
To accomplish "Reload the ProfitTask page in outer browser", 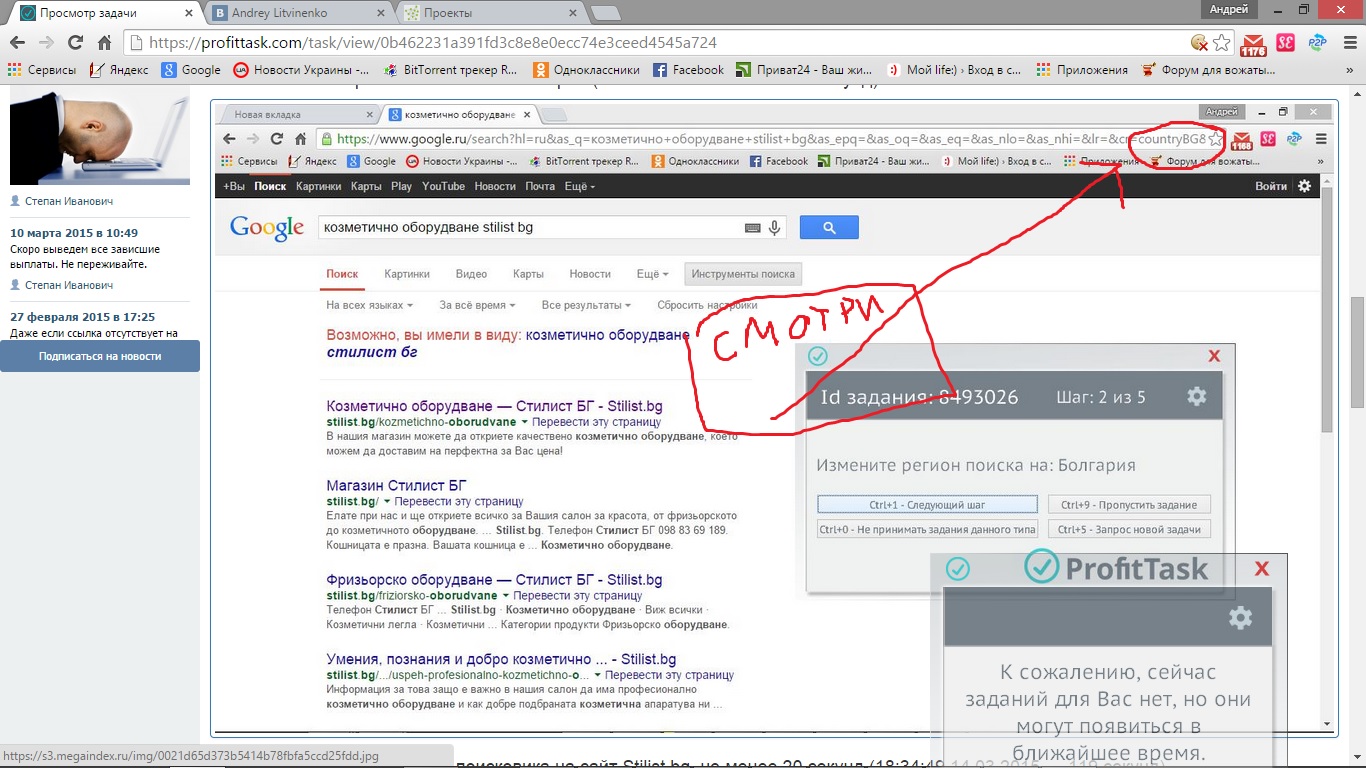I will [75, 43].
